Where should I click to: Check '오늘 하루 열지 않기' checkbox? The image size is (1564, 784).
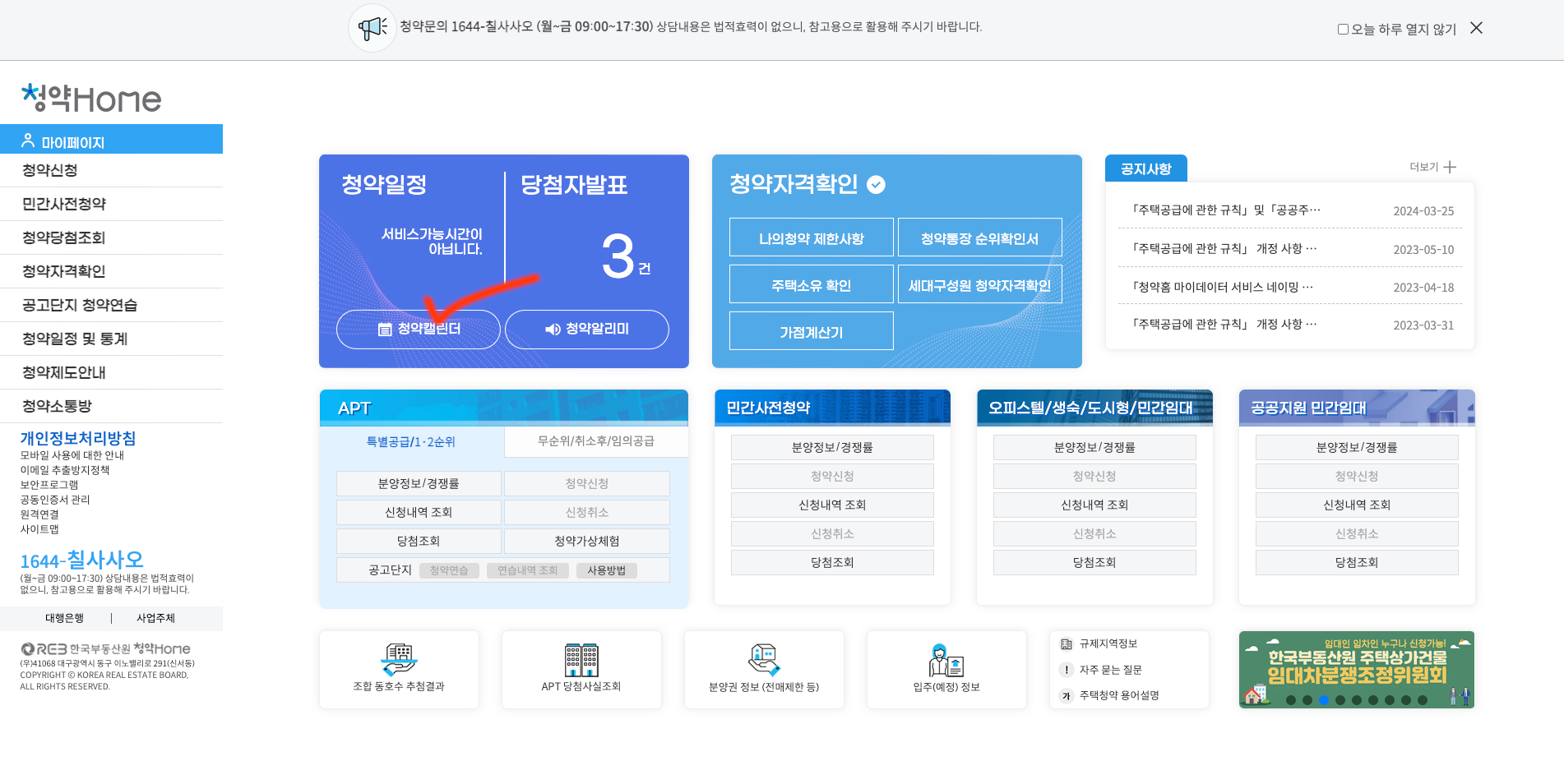(x=1343, y=29)
